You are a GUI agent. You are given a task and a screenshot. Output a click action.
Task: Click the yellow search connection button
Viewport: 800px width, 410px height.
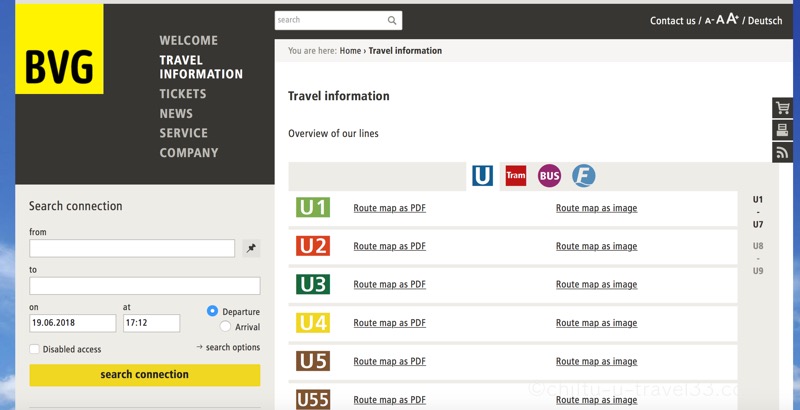(145, 375)
